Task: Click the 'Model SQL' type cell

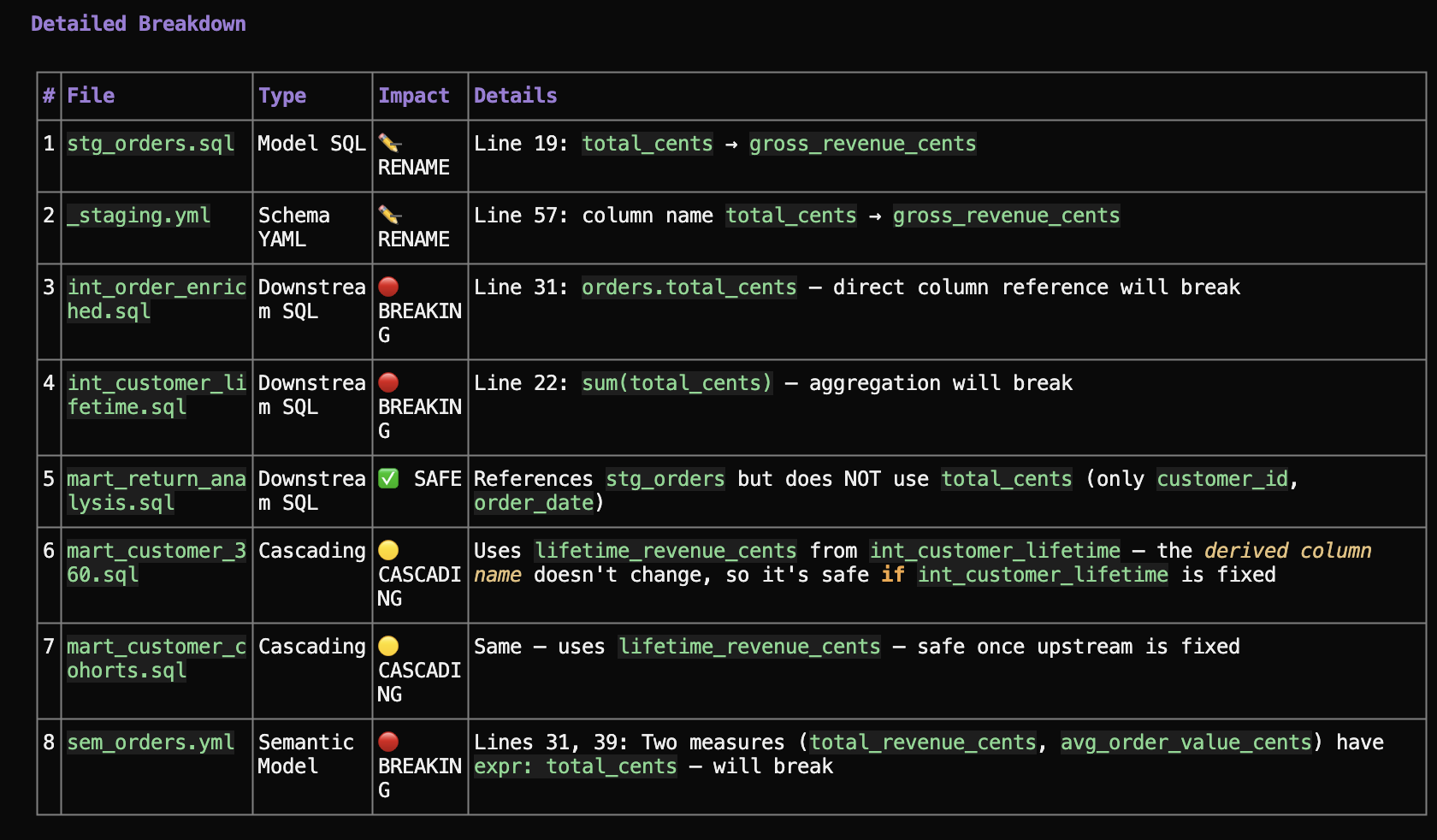Action: pos(312,144)
